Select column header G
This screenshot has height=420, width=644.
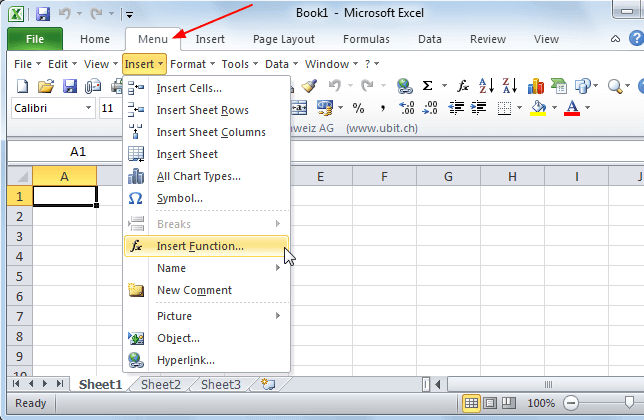tap(448, 177)
